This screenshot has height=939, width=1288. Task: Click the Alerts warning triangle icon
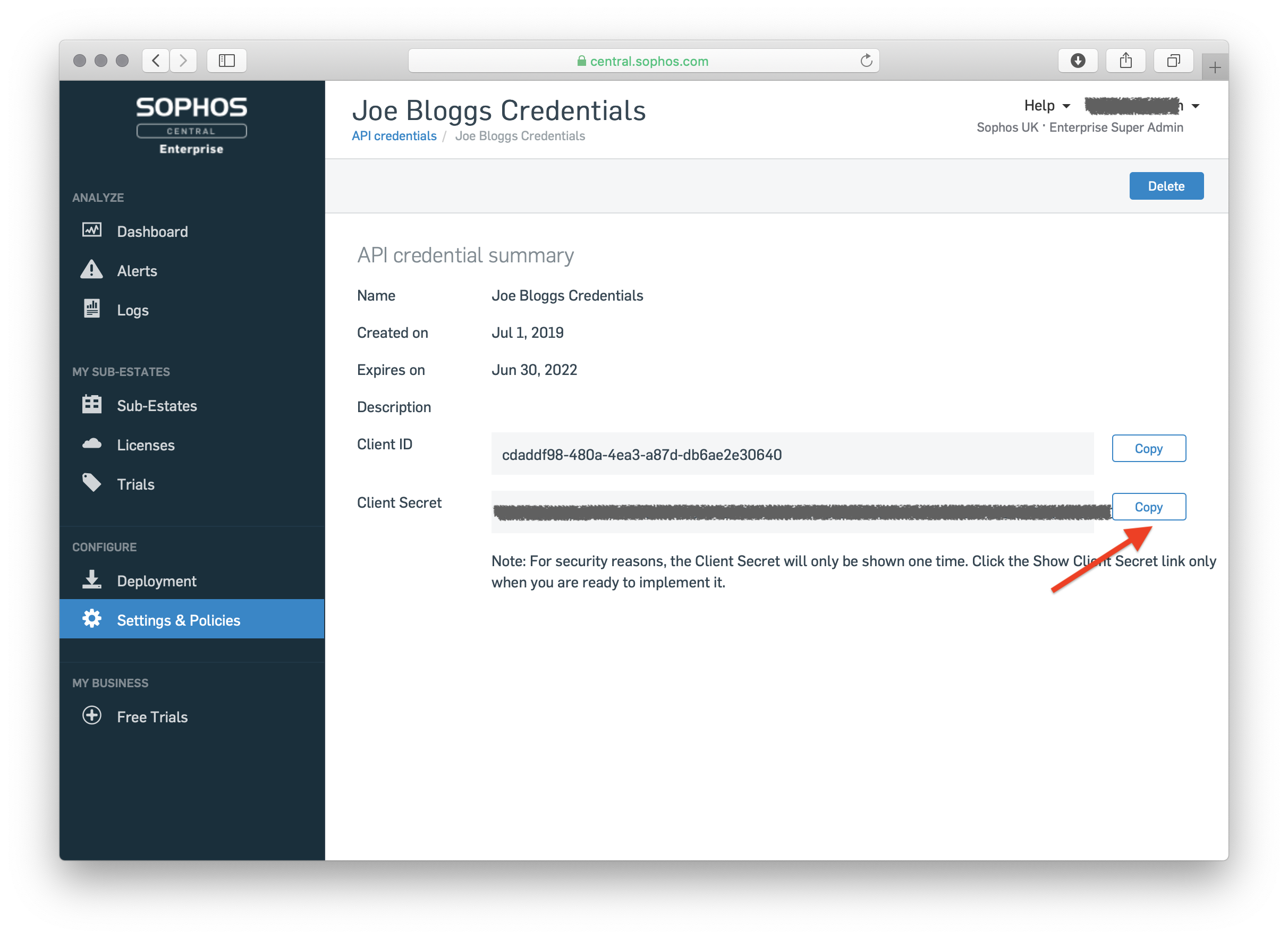(x=91, y=269)
